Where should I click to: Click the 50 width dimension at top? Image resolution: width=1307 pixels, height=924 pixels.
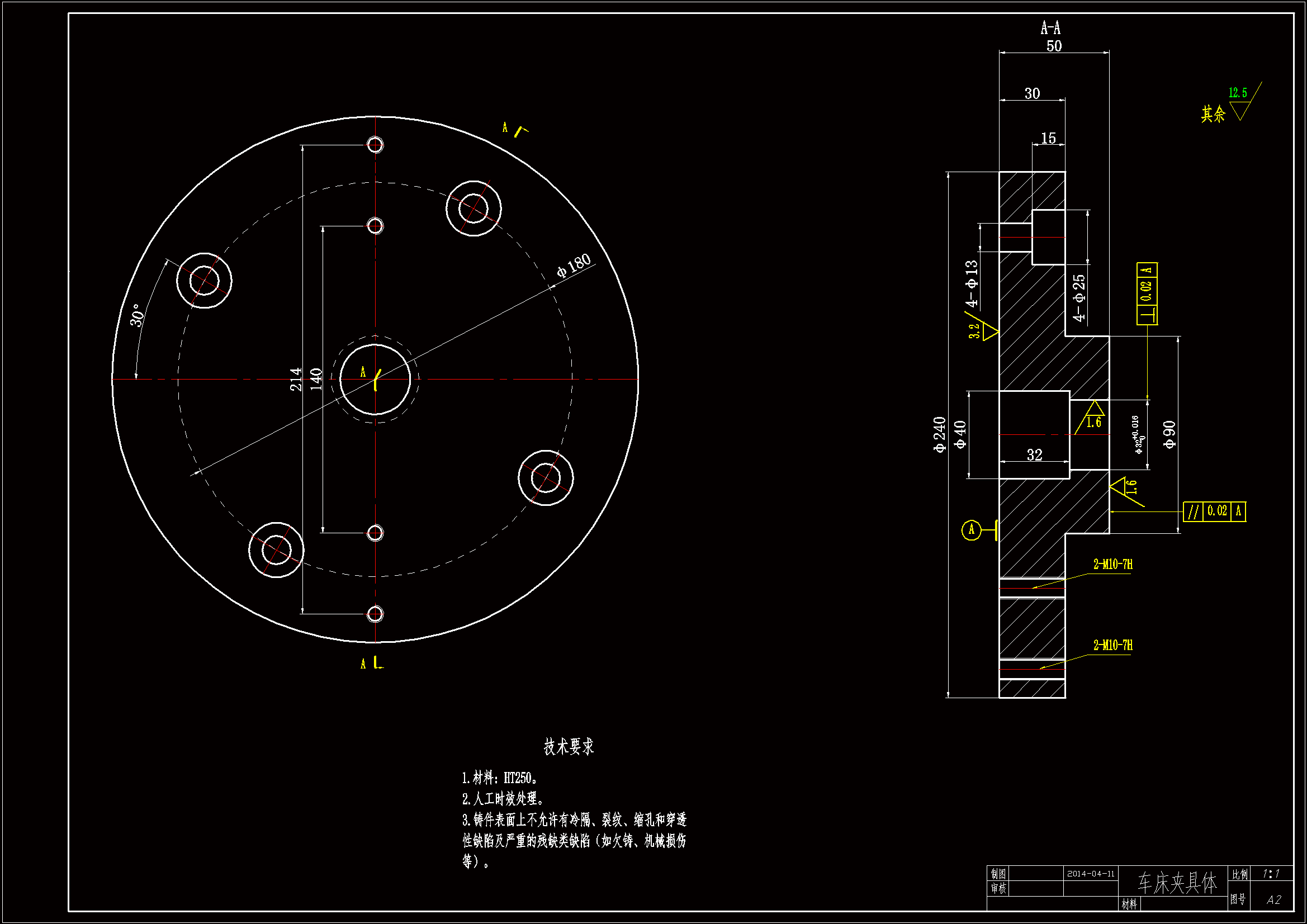coord(1054,46)
